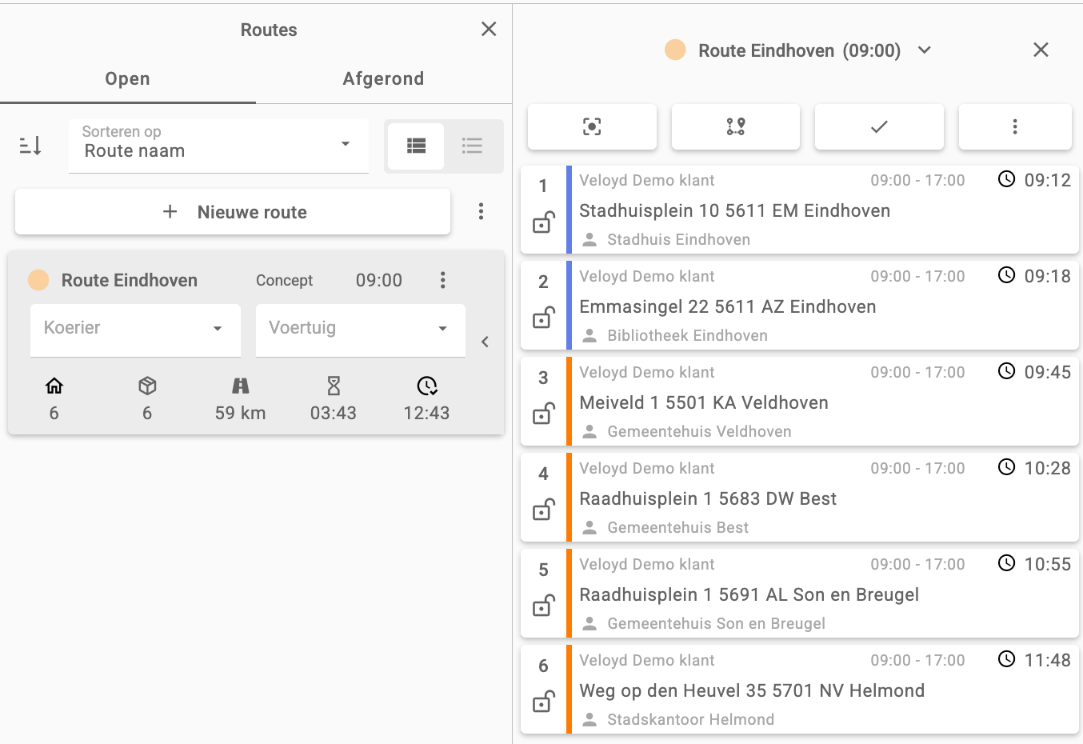Toggle the lock on stop 5 Son en Breugel
The image size is (1083, 744).
click(544, 607)
